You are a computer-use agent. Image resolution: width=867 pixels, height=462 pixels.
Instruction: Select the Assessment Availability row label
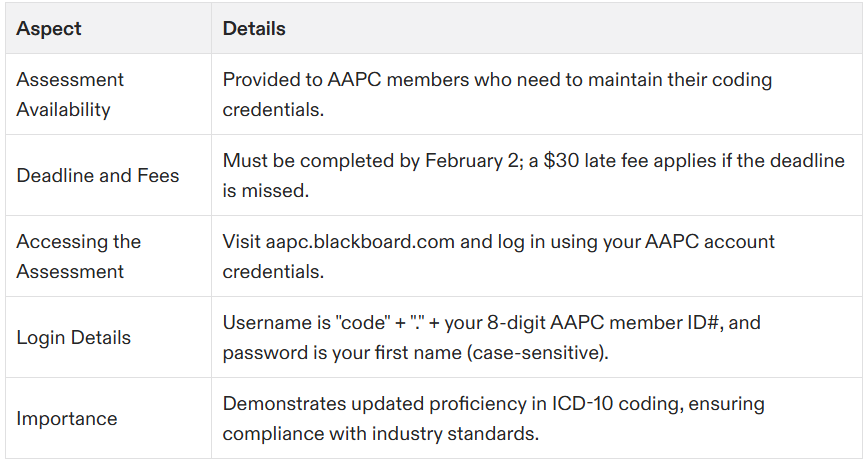click(x=70, y=94)
